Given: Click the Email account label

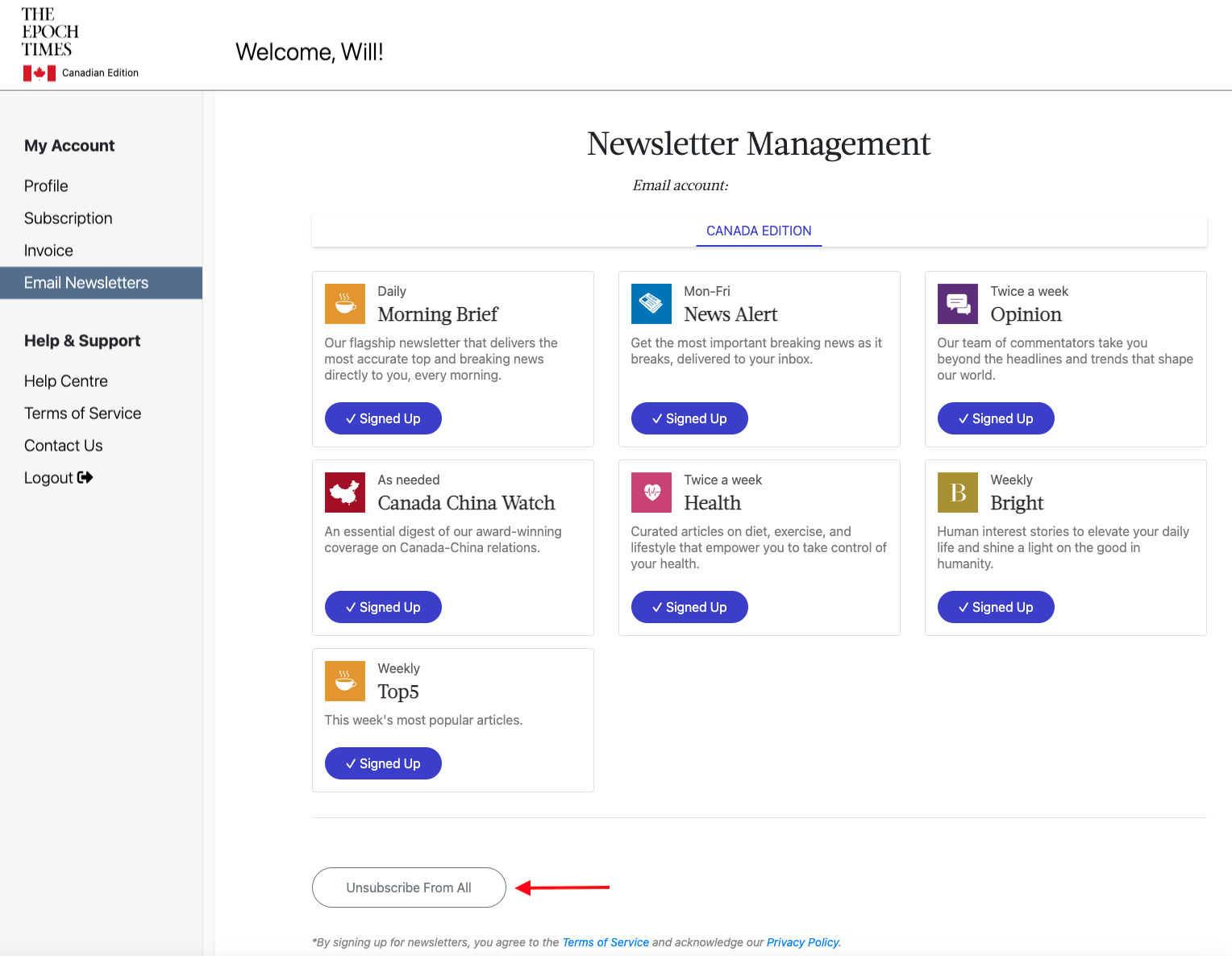Looking at the screenshot, I should 681,185.
